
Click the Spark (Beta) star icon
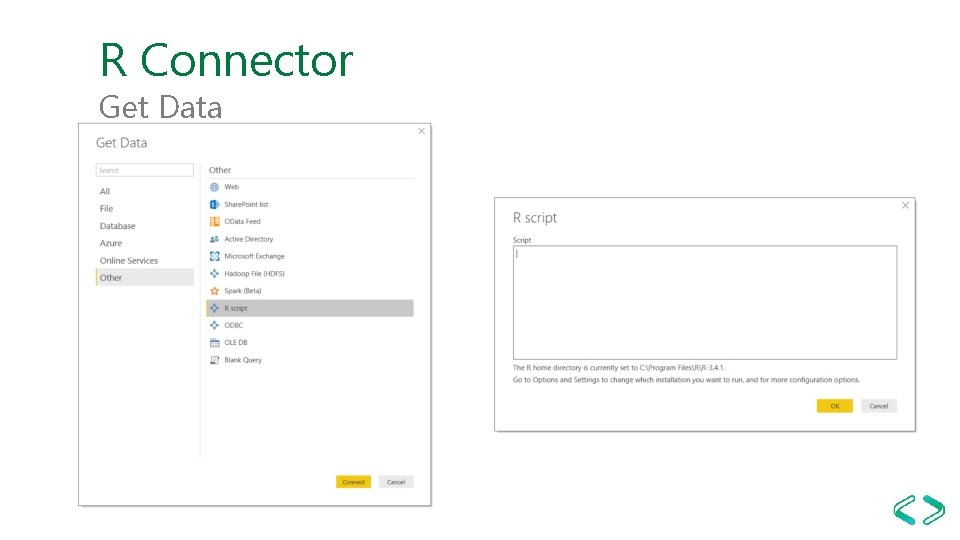click(x=214, y=291)
